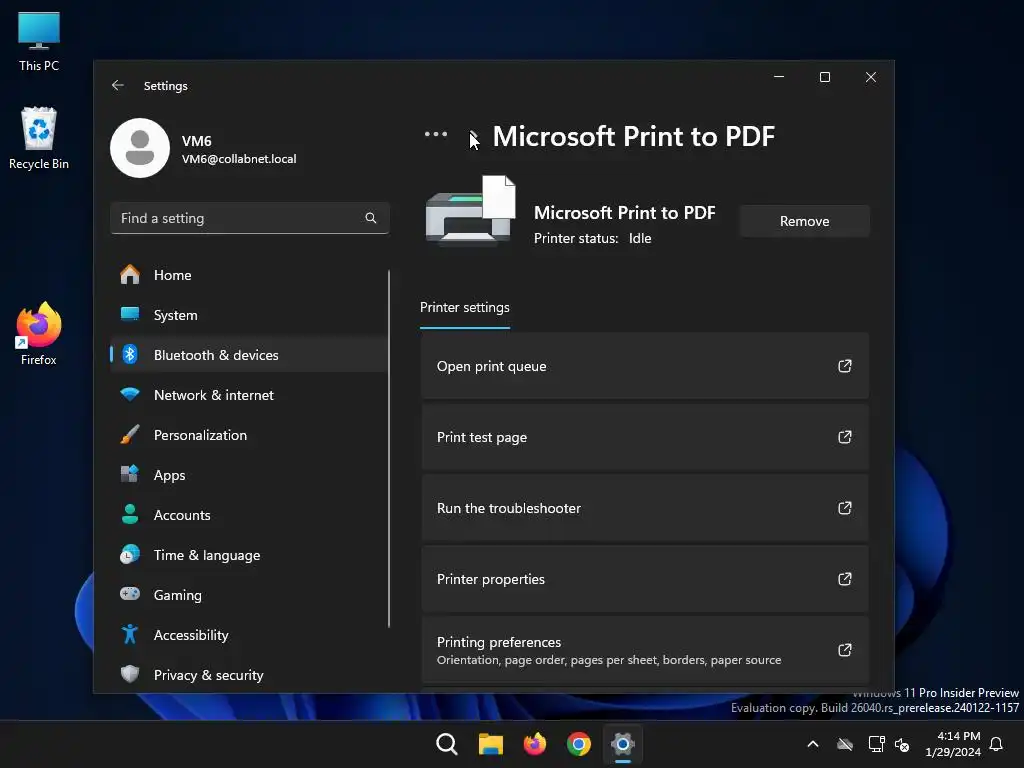Click the muted volume tray icon
Screen dimensions: 1024x768
tap(902, 744)
